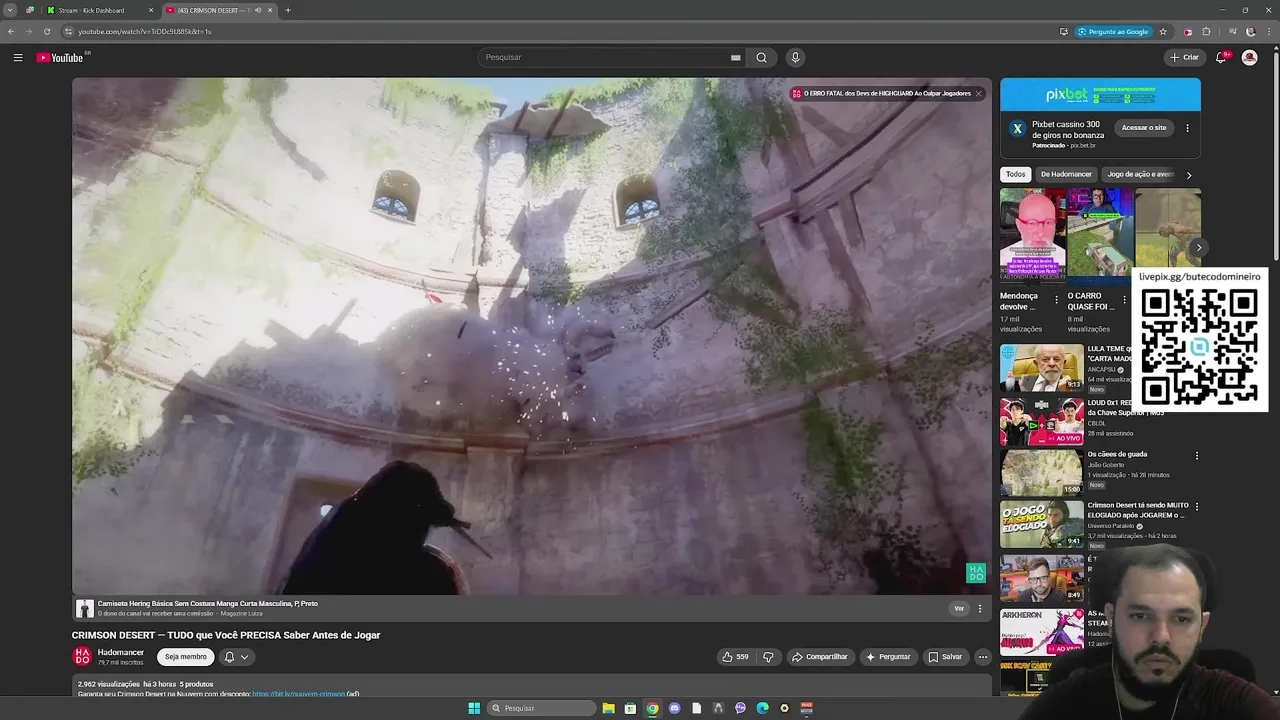Open product shelf three-dot options
1280x720 pixels.
[980, 608]
